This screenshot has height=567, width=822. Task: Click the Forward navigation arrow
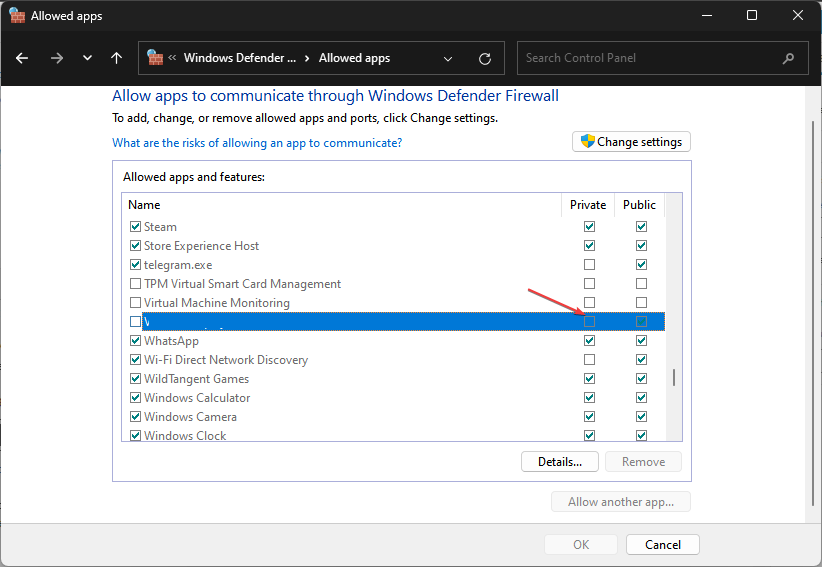pos(56,58)
